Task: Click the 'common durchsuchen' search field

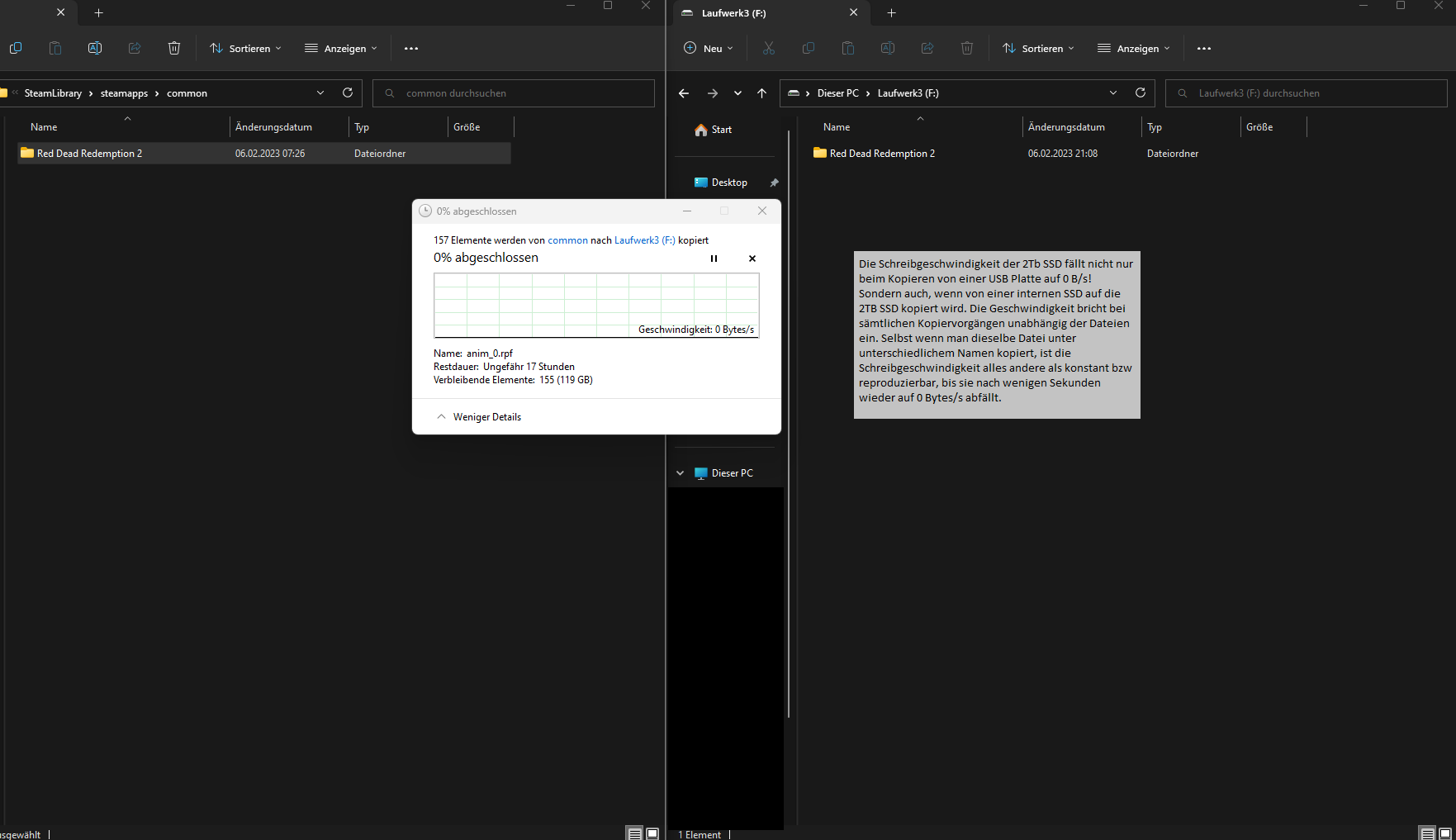Action: coord(514,93)
